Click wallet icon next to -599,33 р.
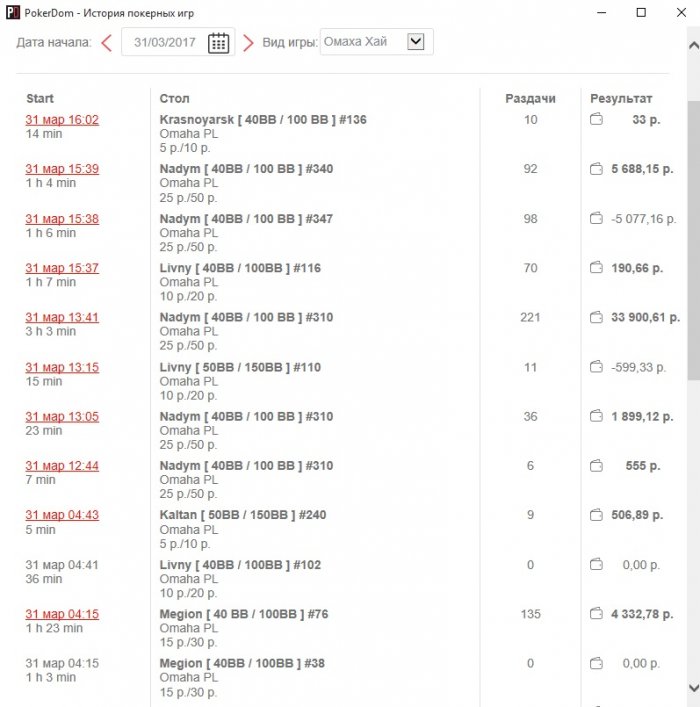Viewport: 700px width, 707px height. (596, 367)
